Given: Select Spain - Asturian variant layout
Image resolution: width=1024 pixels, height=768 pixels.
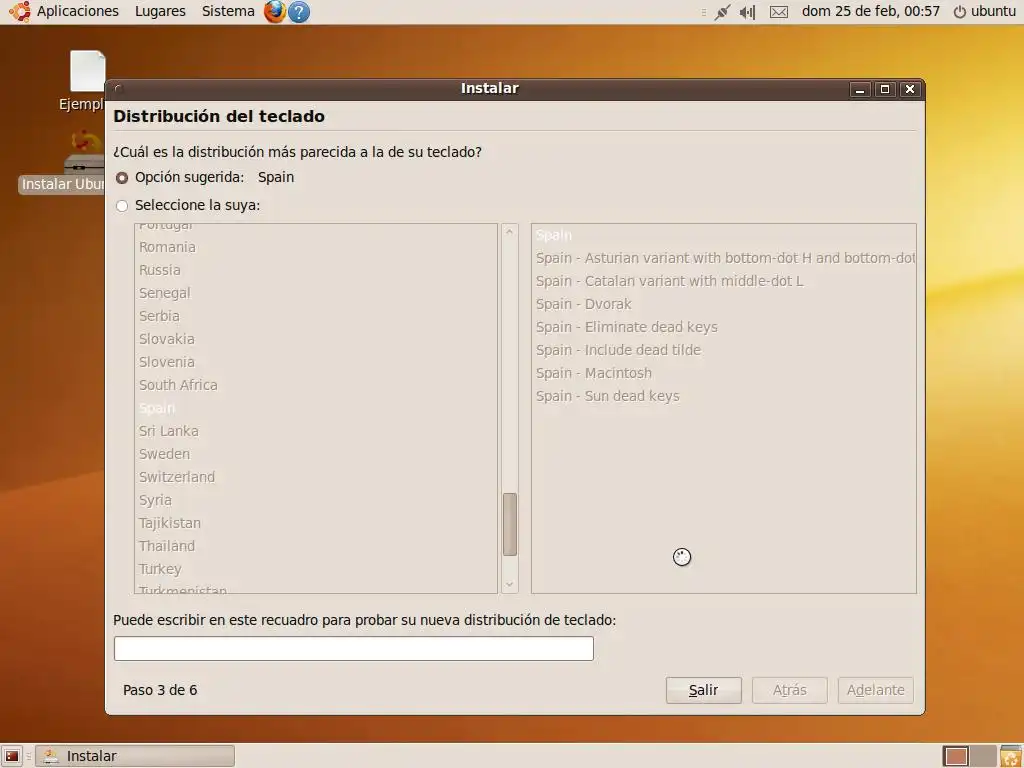Looking at the screenshot, I should [x=724, y=258].
